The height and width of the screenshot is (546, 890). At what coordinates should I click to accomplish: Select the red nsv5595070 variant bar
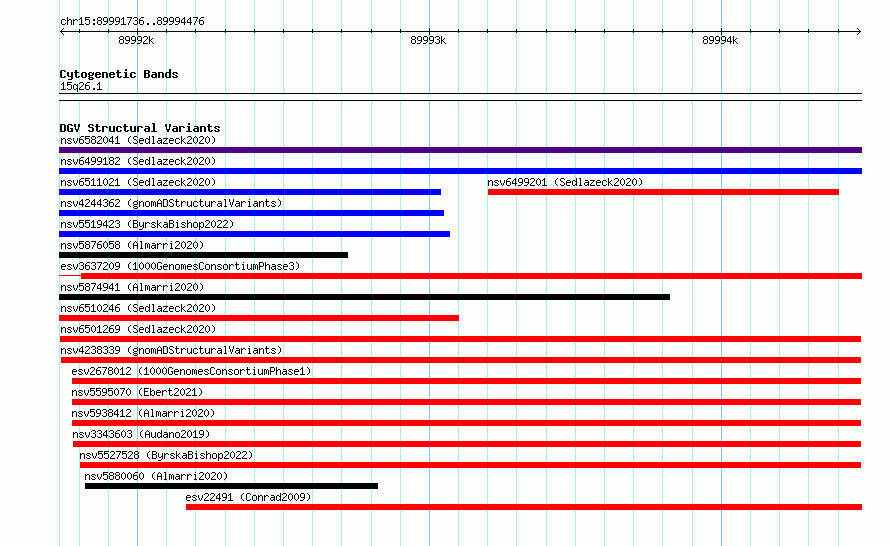click(x=467, y=402)
